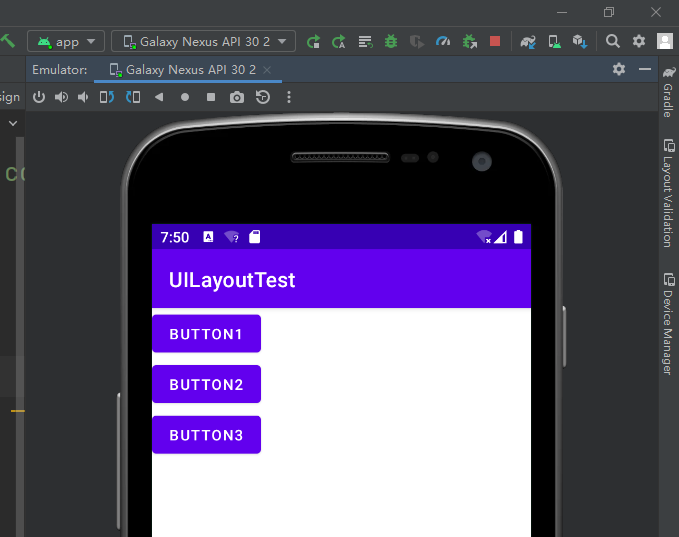Click the emulator Volume Down icon
This screenshot has height=537, width=679.
(83, 97)
